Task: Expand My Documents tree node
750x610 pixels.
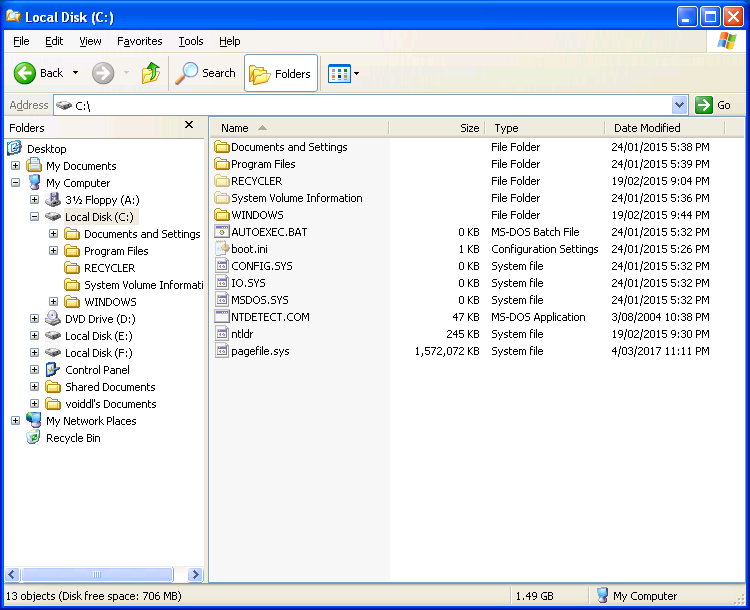Action: click(x=15, y=166)
